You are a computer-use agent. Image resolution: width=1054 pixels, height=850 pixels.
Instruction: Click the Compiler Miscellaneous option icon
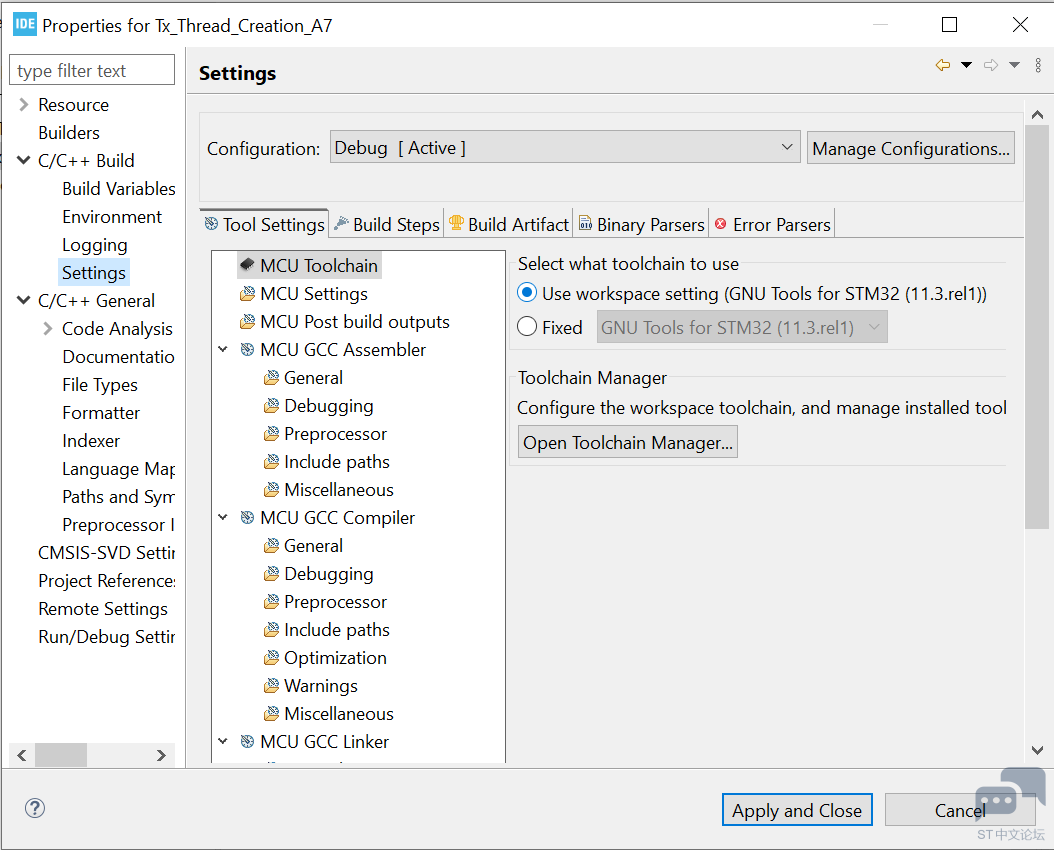(x=271, y=714)
